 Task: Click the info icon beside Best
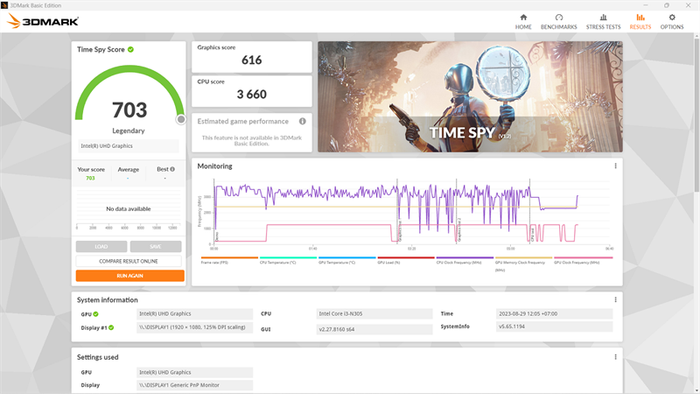click(x=172, y=169)
